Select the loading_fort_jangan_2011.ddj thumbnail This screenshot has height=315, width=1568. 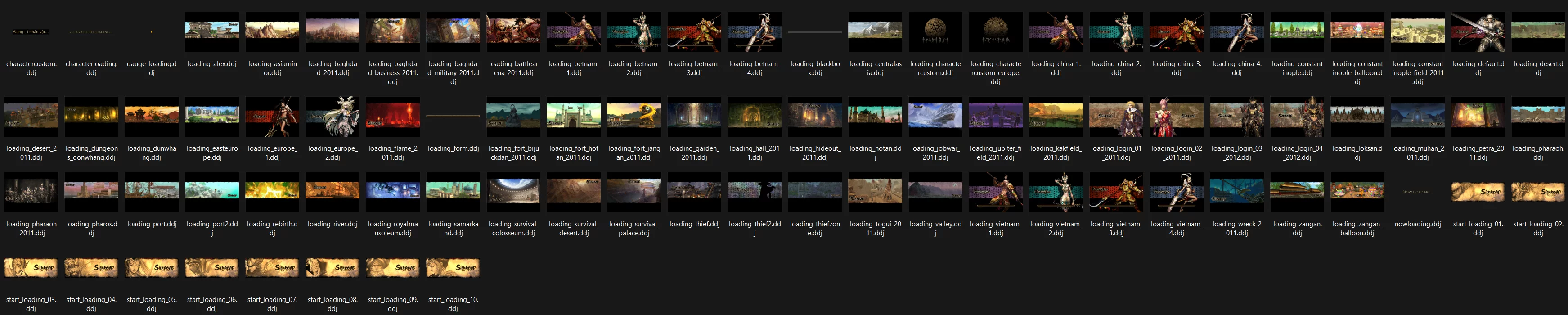[633, 117]
